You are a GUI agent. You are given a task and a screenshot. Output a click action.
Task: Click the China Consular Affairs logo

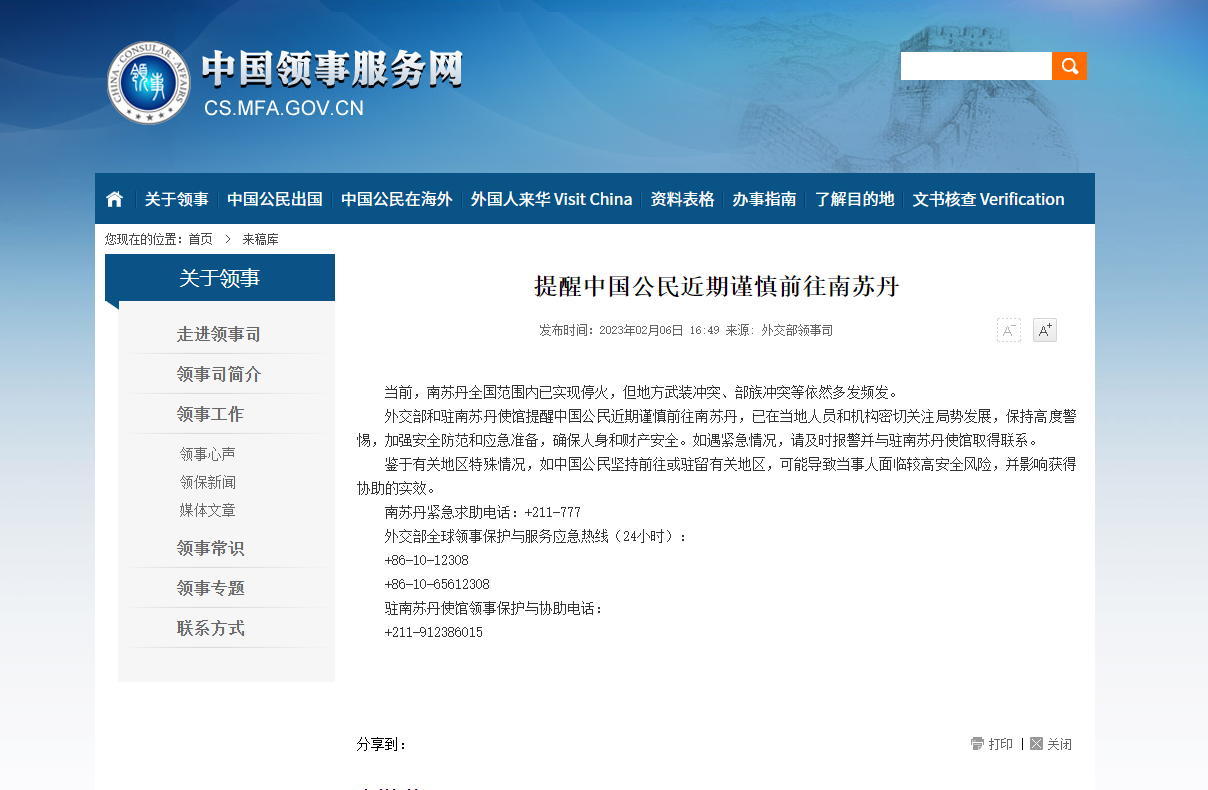tap(148, 82)
